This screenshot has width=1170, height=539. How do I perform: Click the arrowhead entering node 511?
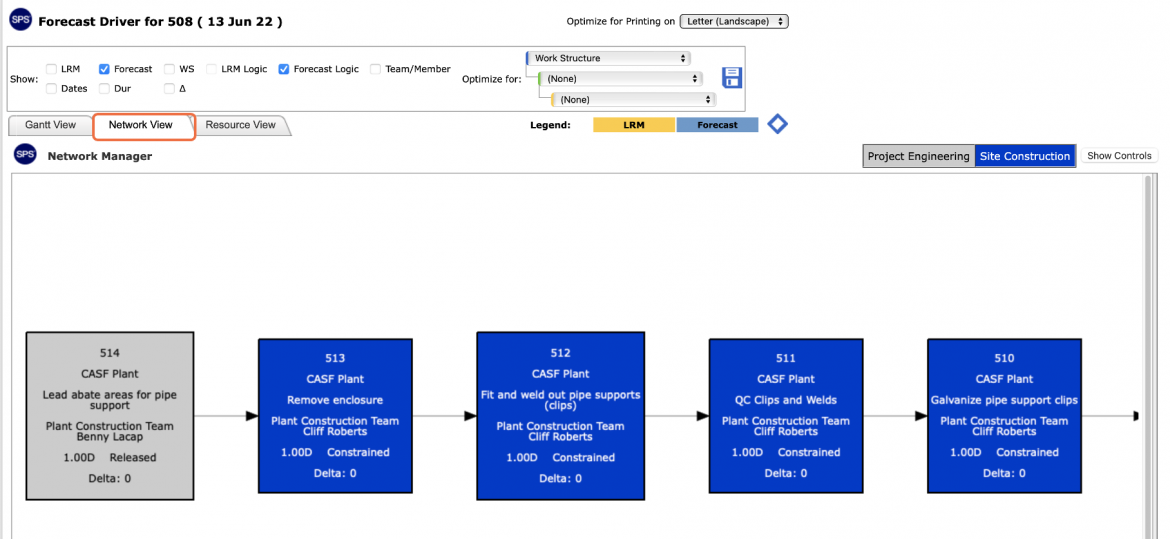point(703,416)
